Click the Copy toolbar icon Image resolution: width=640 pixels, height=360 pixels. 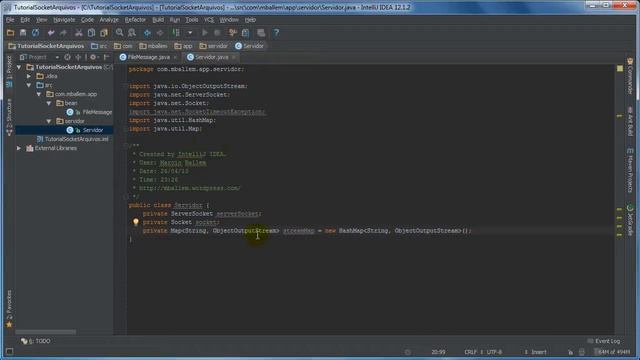[91, 33]
